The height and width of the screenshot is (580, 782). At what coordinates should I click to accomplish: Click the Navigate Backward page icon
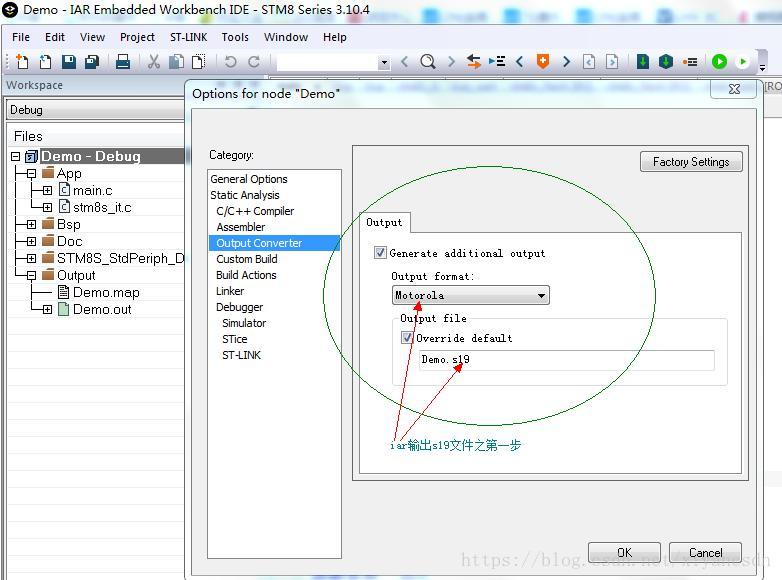(589, 61)
